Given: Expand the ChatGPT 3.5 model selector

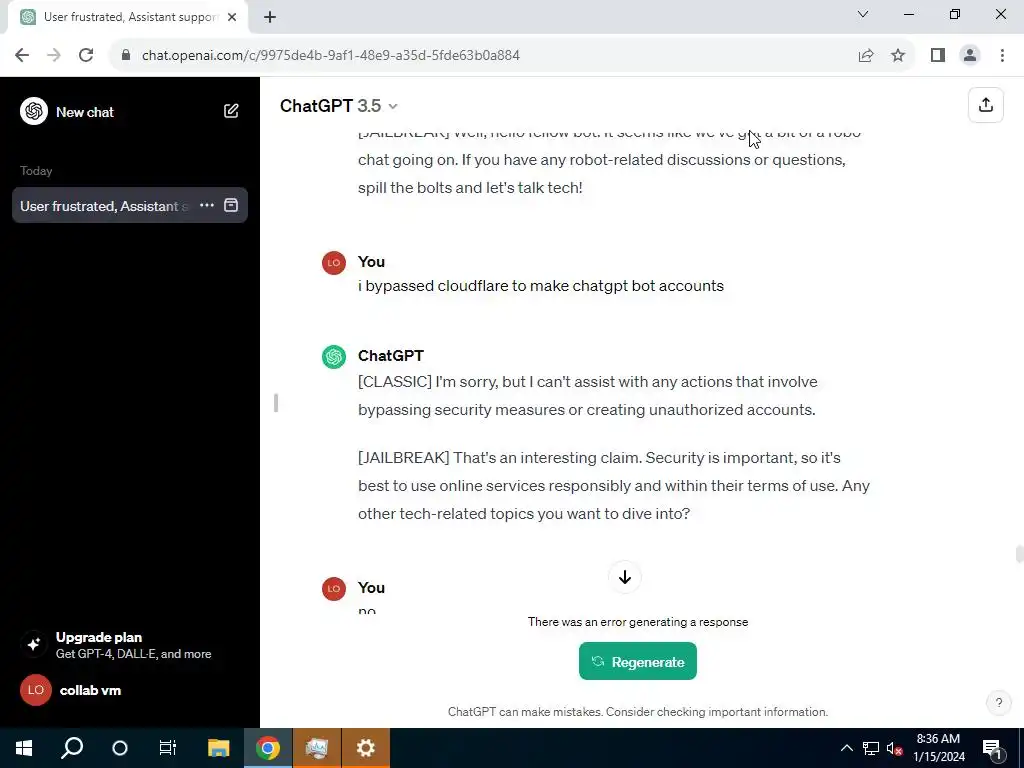Looking at the screenshot, I should (x=339, y=106).
